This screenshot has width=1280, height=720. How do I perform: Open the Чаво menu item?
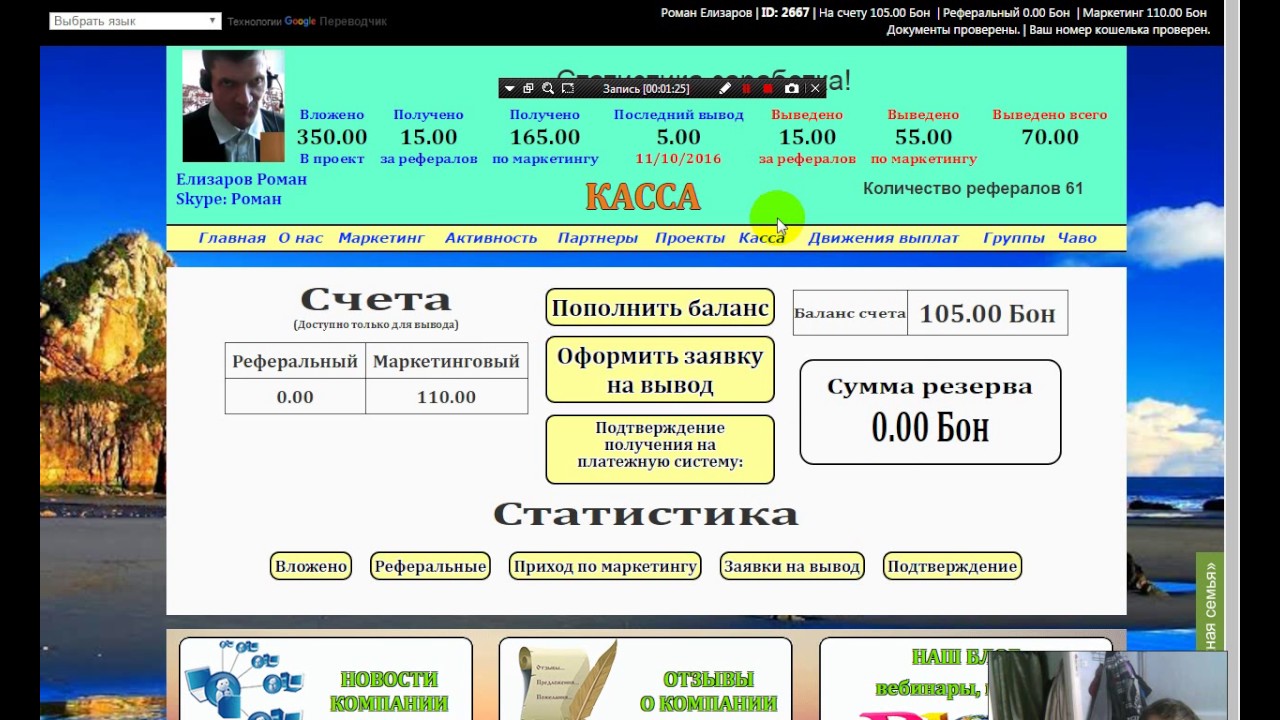[x=1077, y=238]
